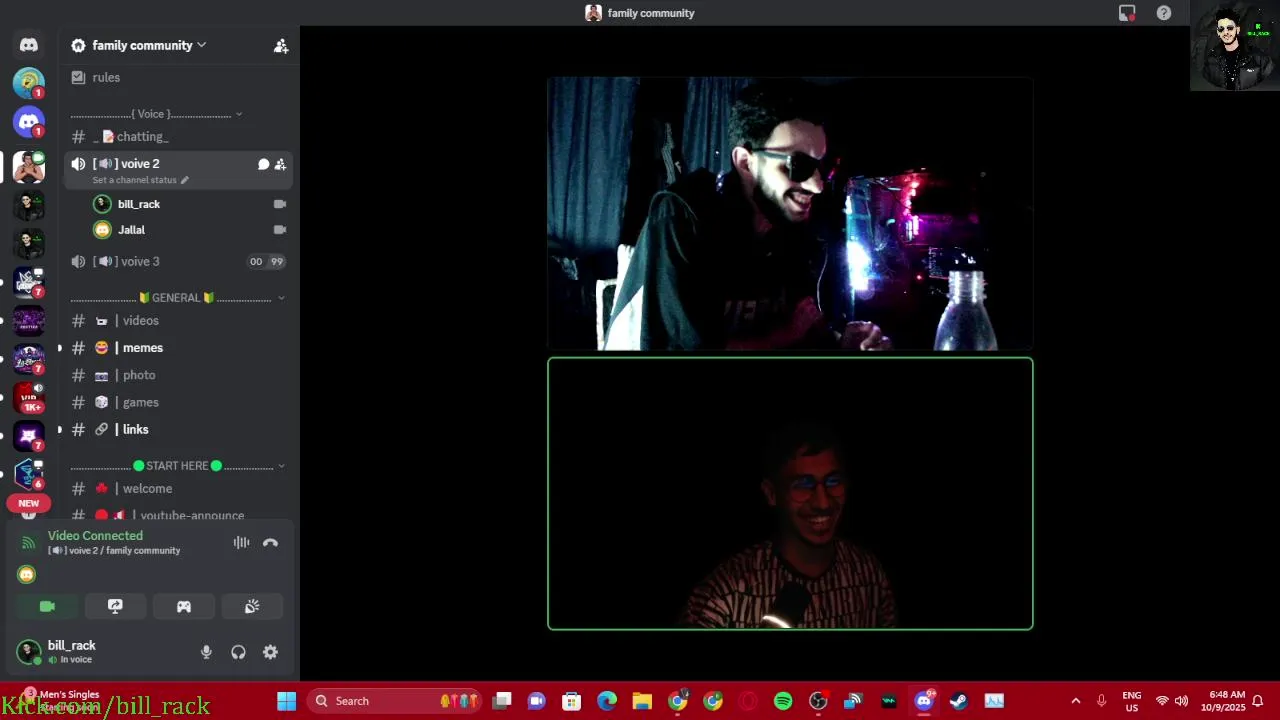The width and height of the screenshot is (1280, 720).
Task: Click the Windows Start button
Action: point(286,701)
